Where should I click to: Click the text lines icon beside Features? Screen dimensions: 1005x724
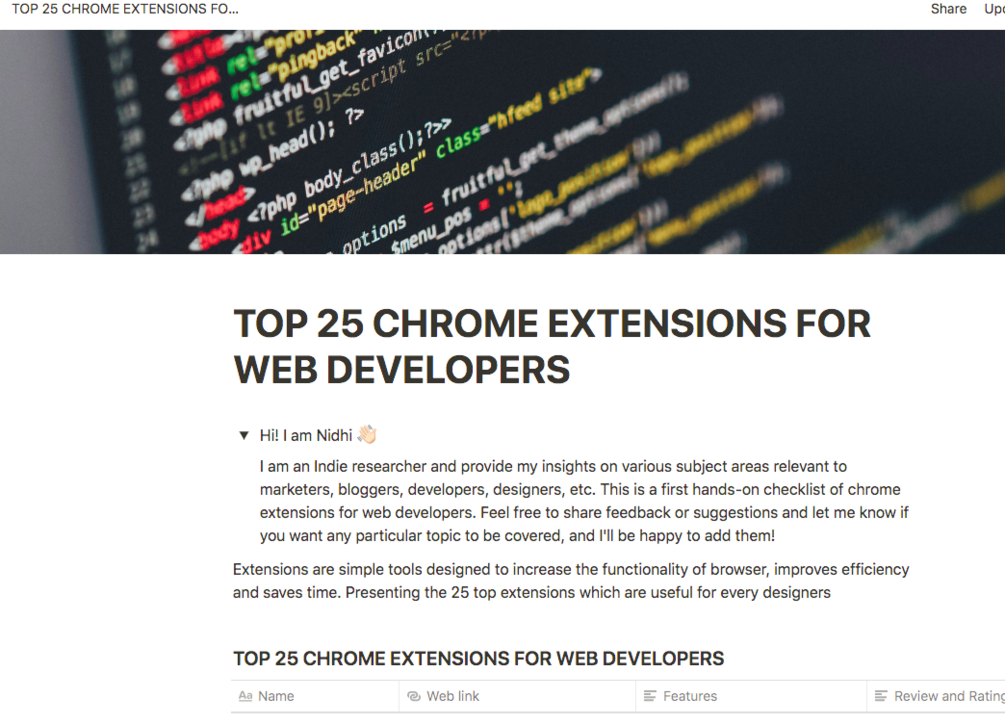[650, 696]
